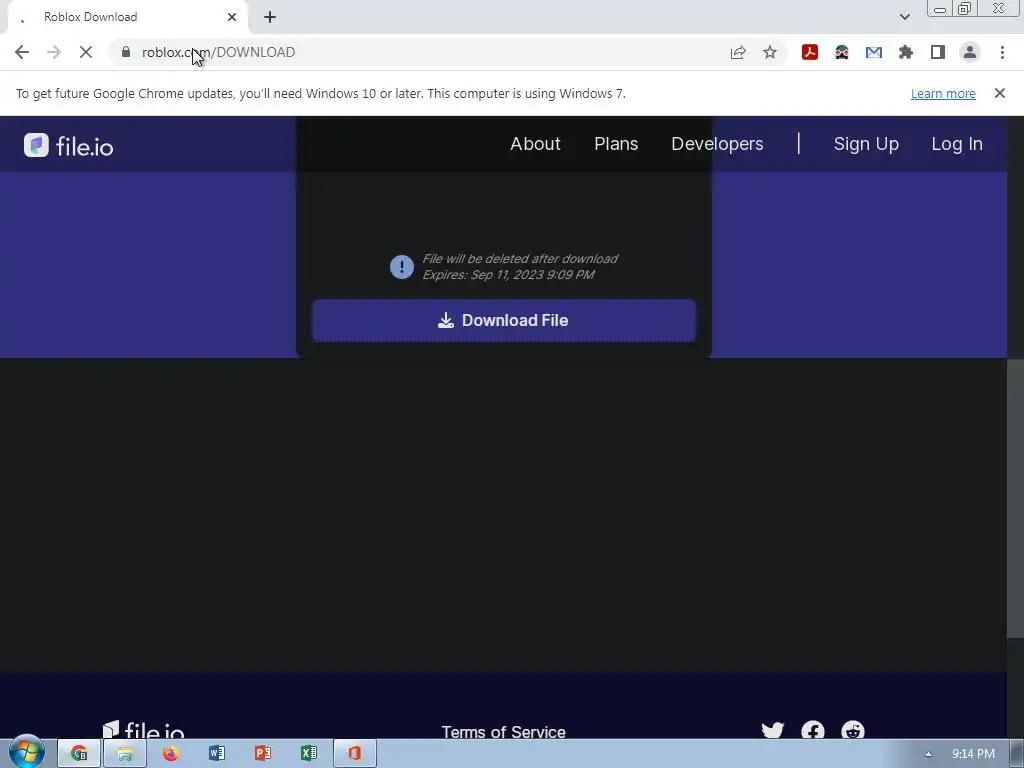Click 'File will be deleted after download' text
Viewport: 1024px width, 768px height.
coord(520,259)
